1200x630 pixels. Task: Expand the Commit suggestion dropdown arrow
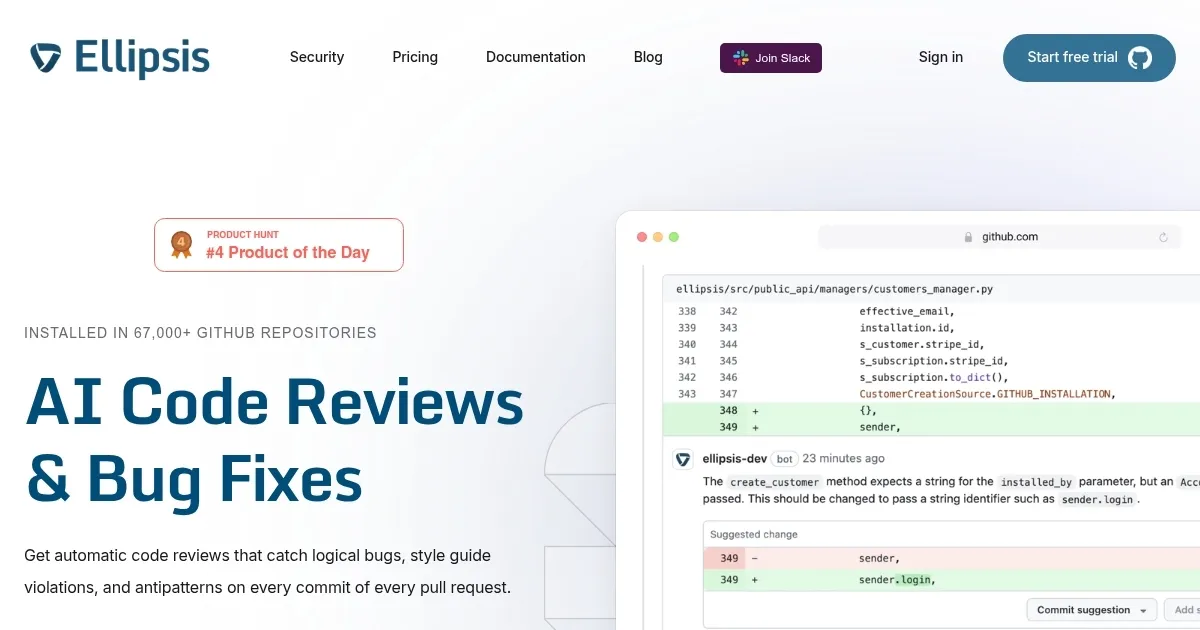click(1142, 610)
